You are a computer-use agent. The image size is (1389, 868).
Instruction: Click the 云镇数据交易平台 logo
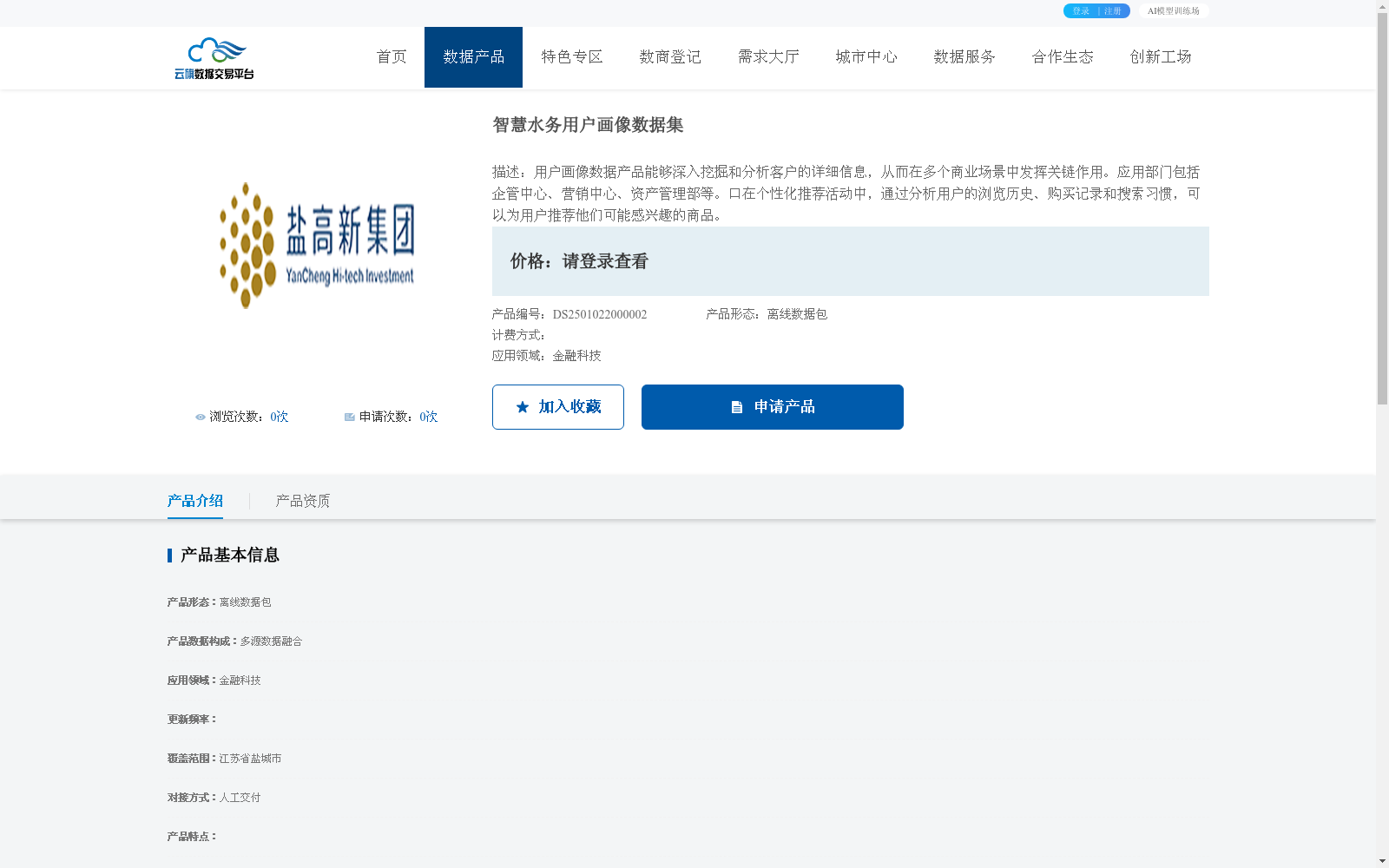[214, 58]
